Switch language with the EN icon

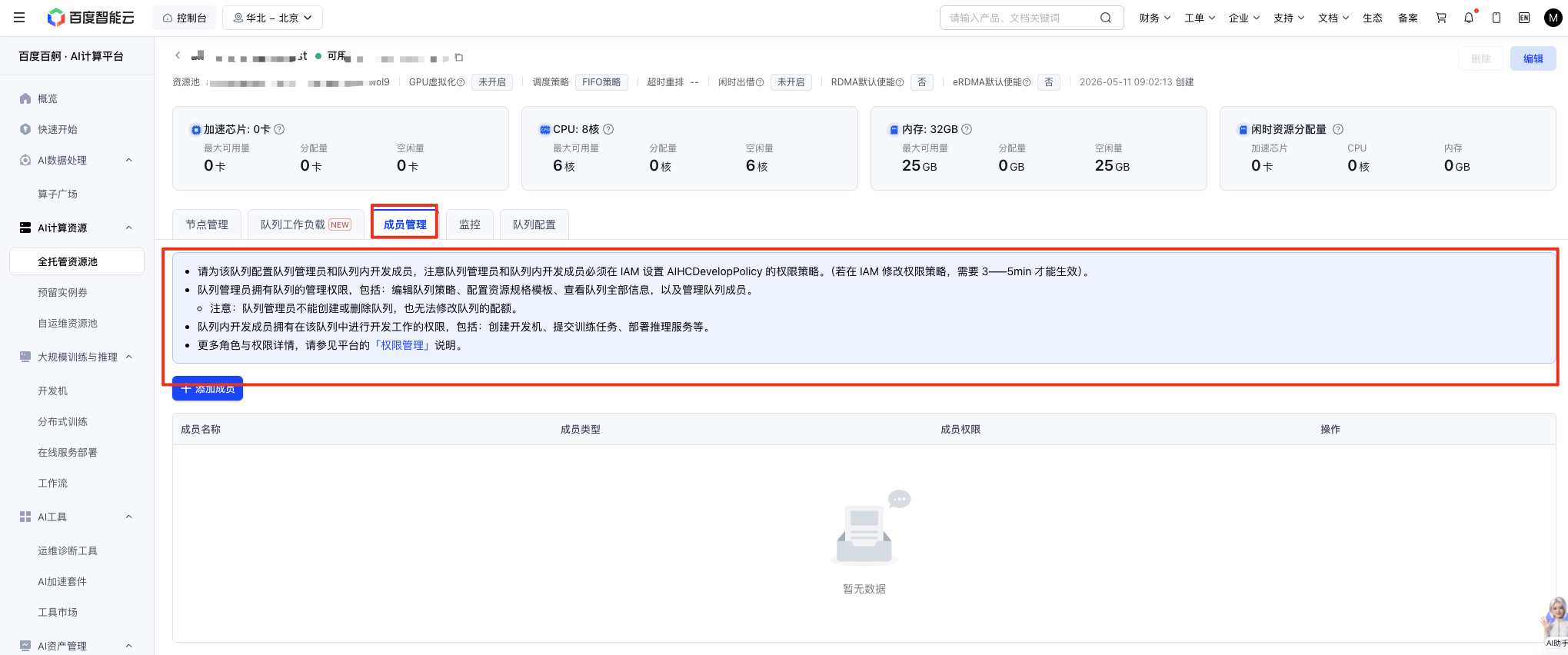coord(1524,18)
